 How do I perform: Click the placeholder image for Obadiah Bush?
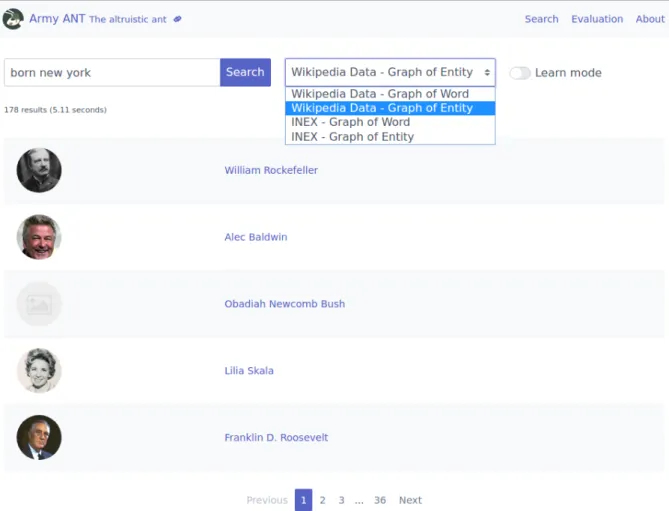[x=39, y=304]
